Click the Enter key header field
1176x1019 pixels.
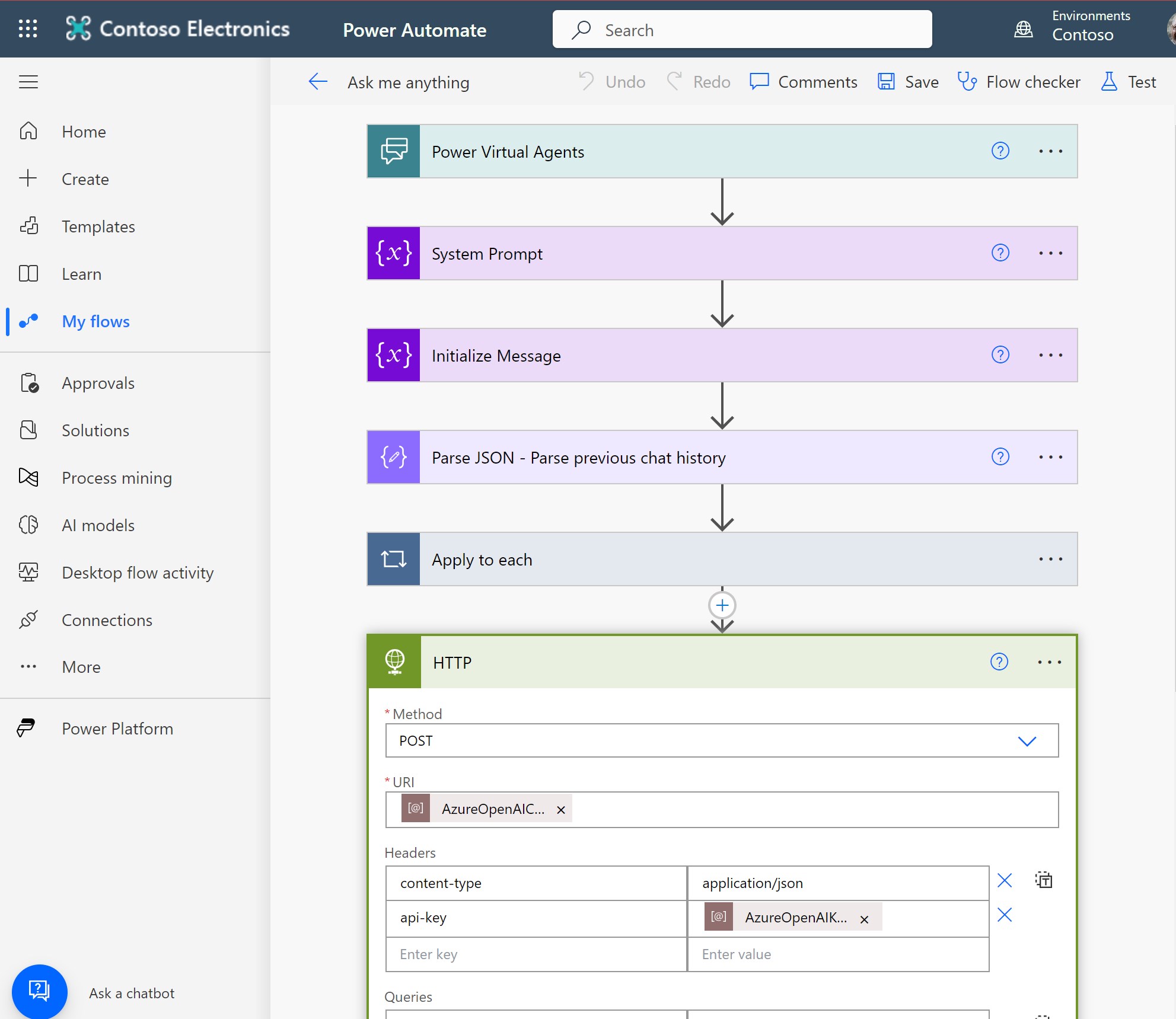pos(536,954)
